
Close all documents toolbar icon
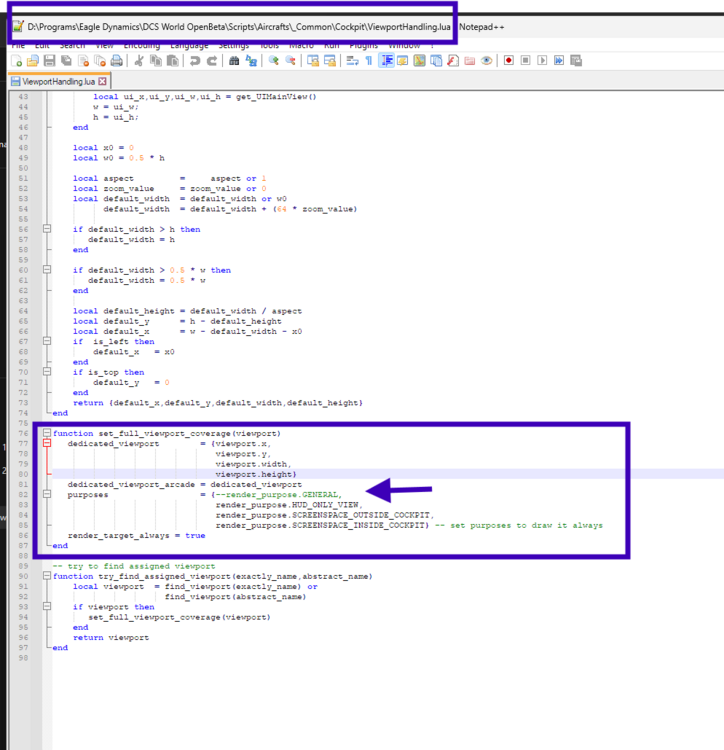pos(100,61)
